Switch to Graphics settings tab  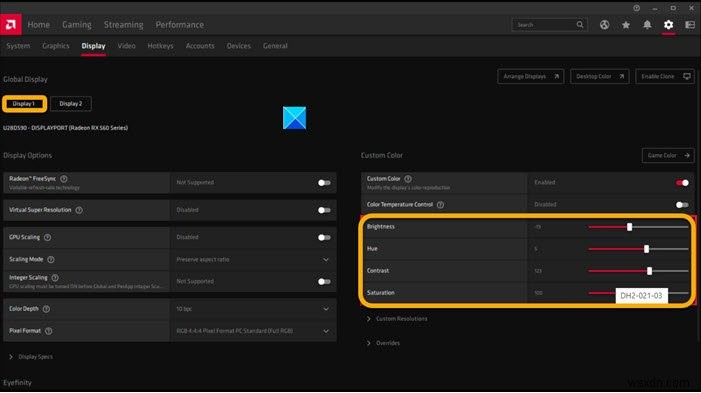click(x=56, y=46)
